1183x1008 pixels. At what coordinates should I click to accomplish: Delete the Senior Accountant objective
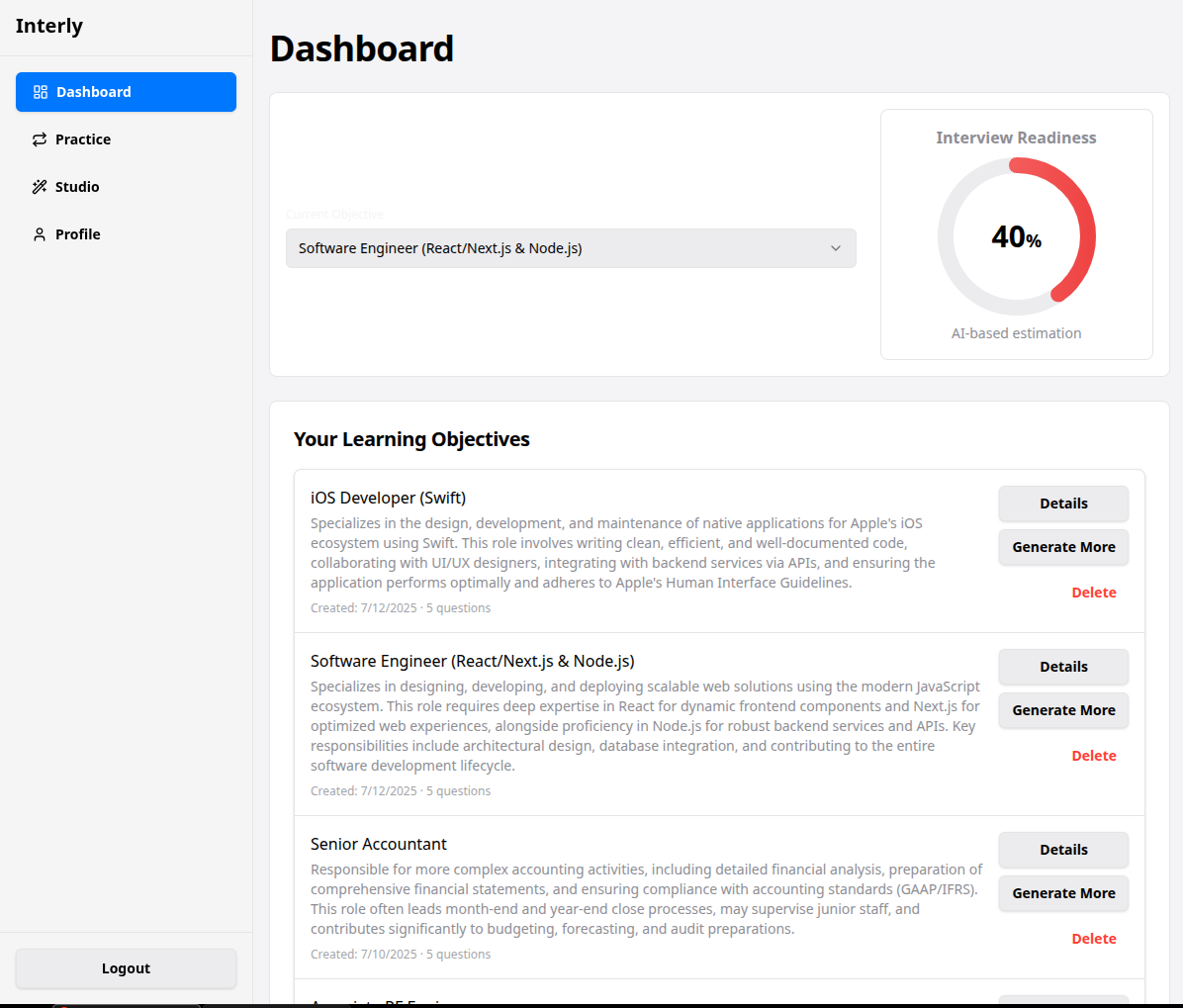pos(1094,938)
